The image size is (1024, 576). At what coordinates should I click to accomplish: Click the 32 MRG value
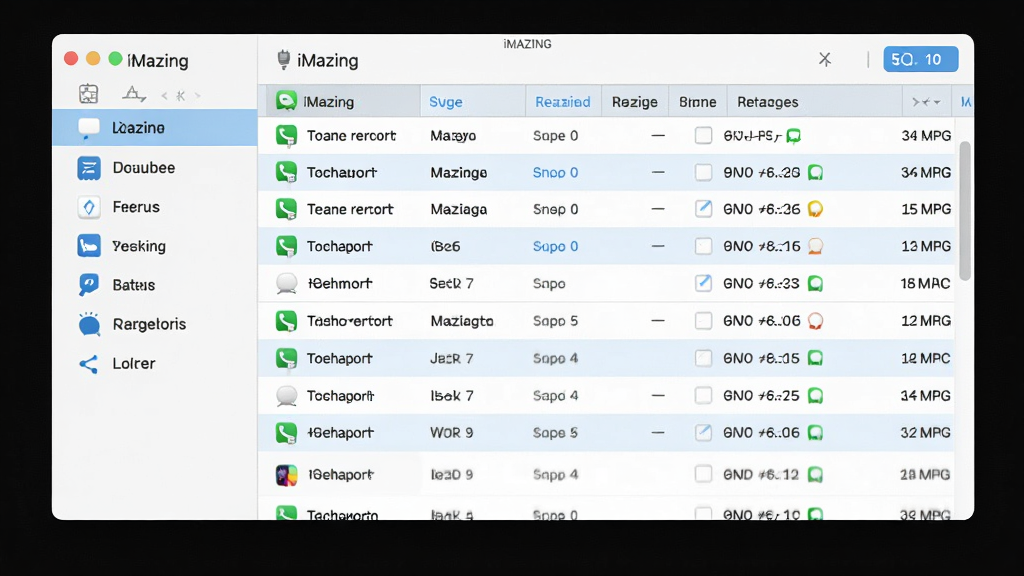[925, 432]
